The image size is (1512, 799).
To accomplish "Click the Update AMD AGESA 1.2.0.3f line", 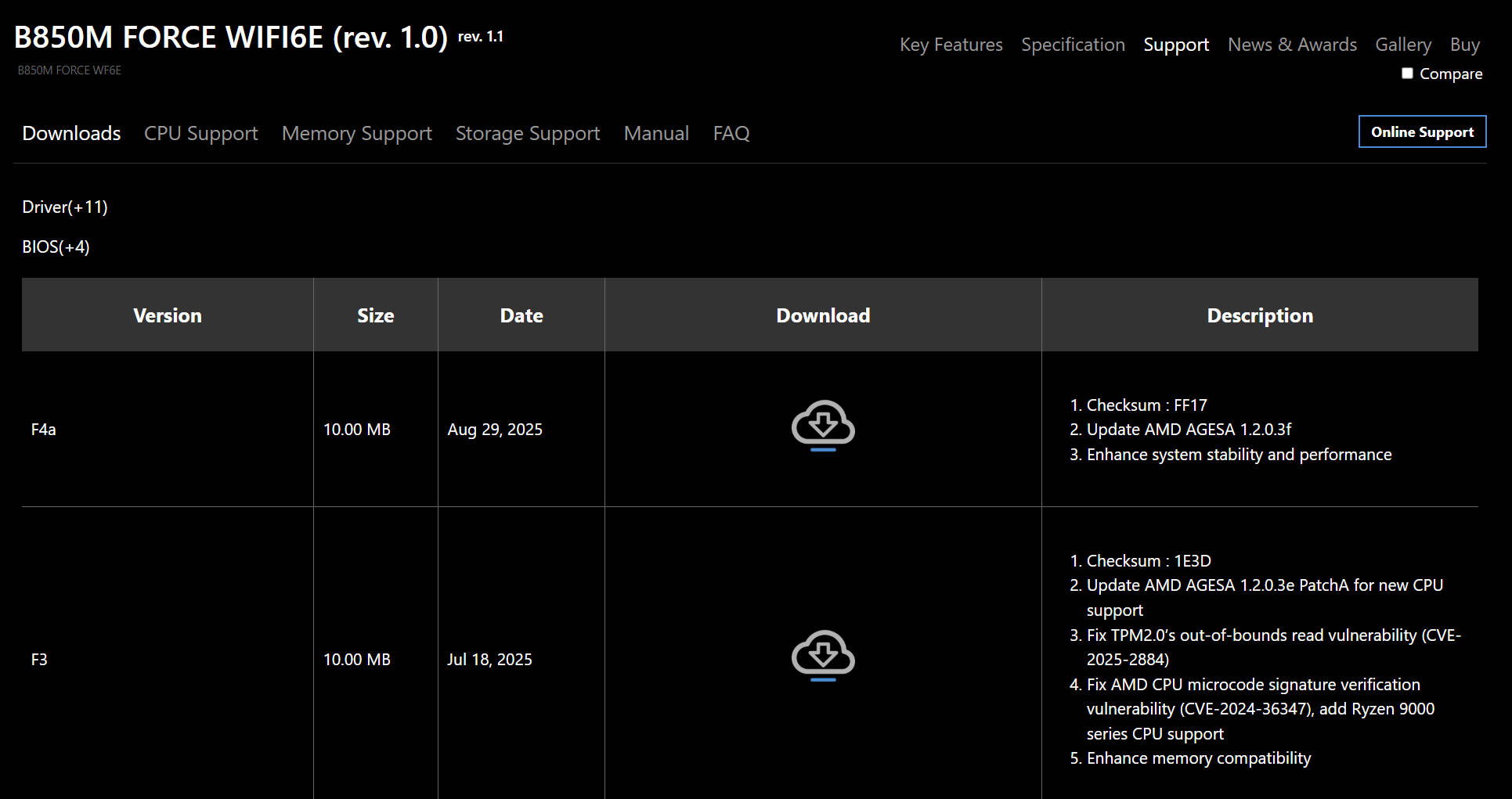I will [1189, 430].
